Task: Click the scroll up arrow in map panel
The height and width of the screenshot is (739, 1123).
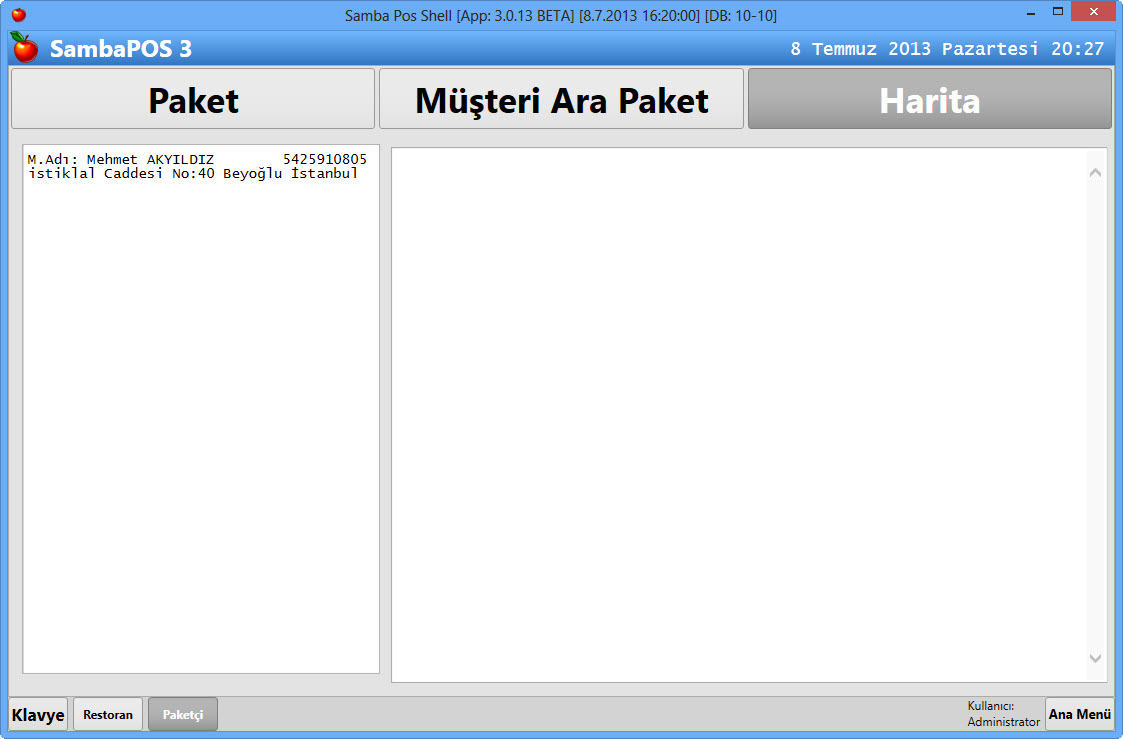Action: point(1095,173)
